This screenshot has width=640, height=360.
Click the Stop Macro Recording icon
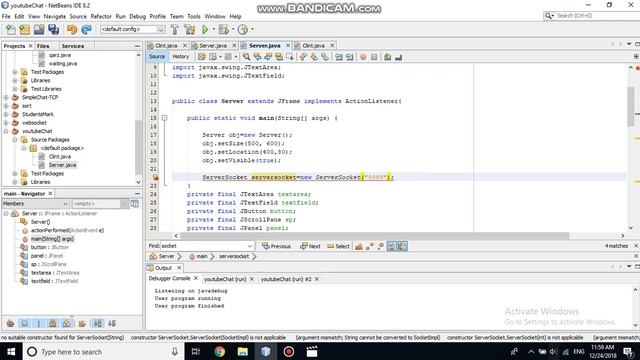[374, 57]
